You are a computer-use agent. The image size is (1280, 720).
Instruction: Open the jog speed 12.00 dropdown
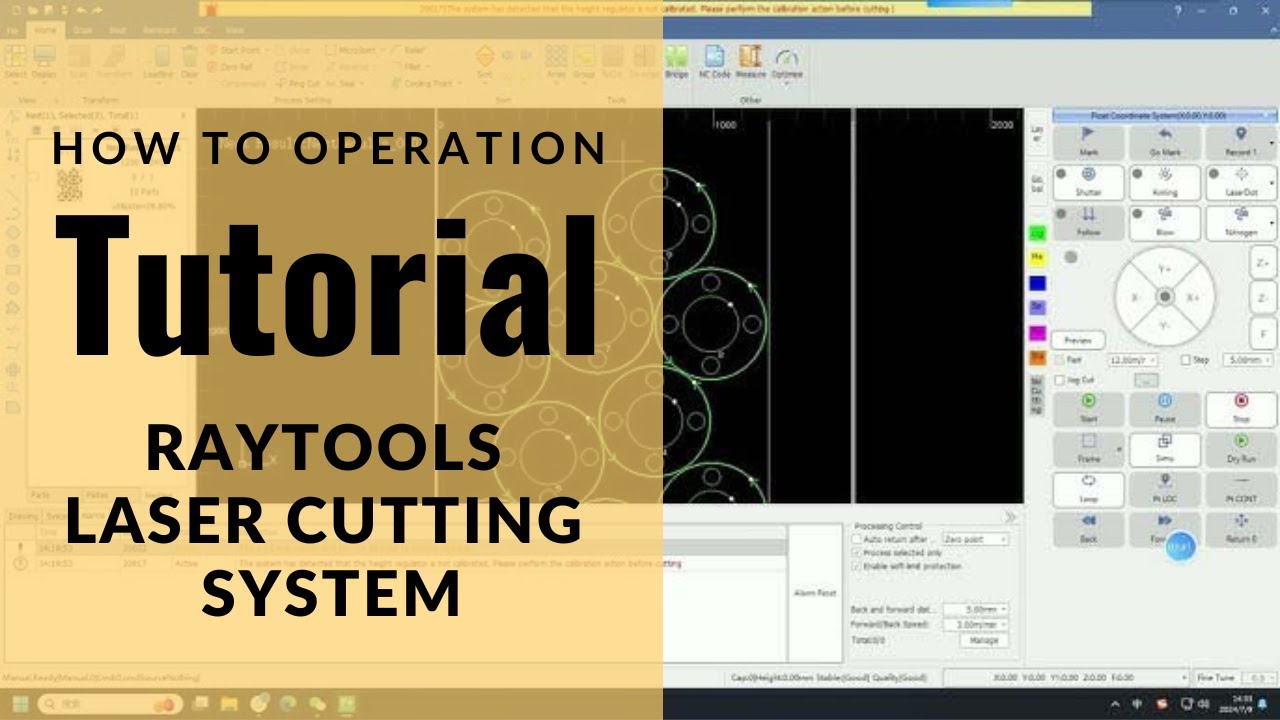coord(1133,360)
